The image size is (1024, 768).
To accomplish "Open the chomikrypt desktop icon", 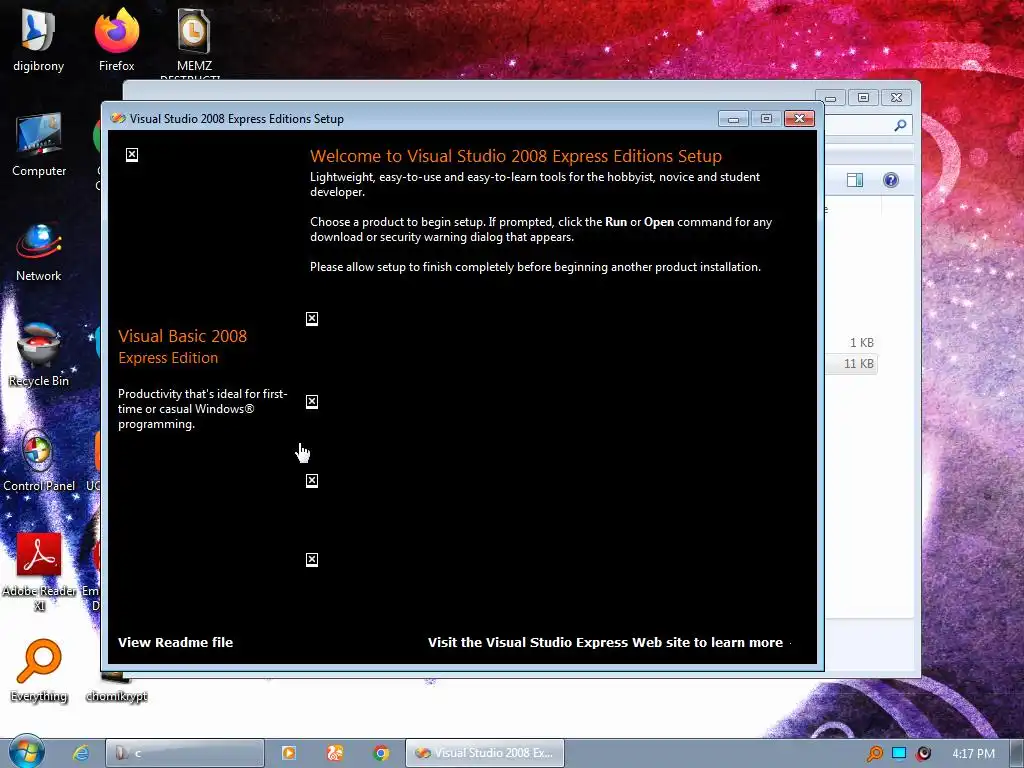I will [116, 689].
